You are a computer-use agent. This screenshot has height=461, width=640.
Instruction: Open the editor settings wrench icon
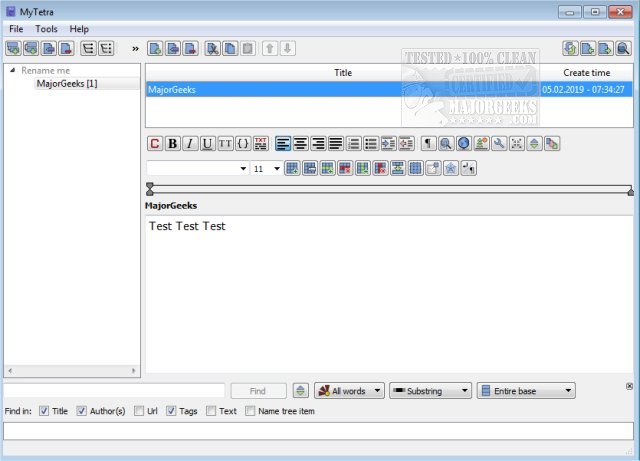(499, 143)
